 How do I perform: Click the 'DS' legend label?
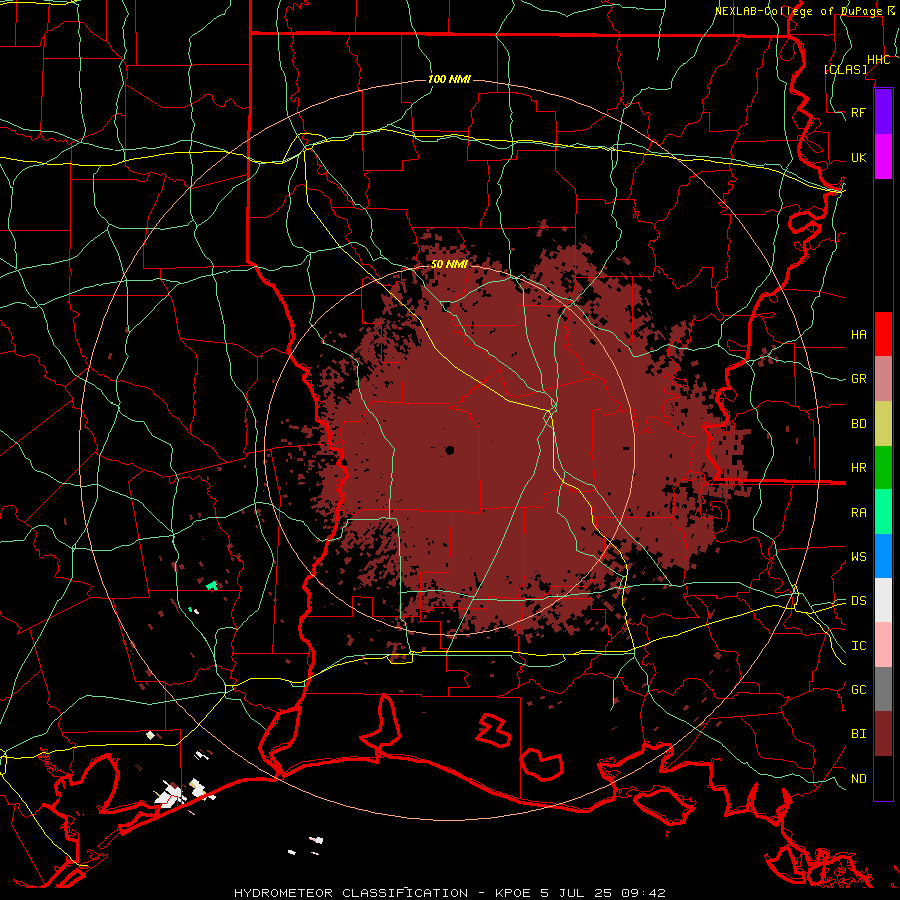coord(858,601)
